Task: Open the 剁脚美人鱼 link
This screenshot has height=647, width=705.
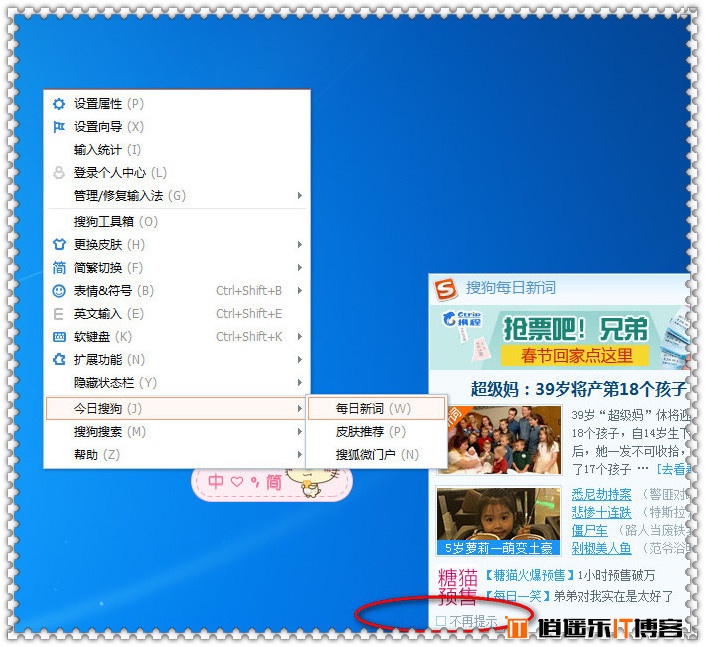Action: pyautogui.click(x=601, y=548)
